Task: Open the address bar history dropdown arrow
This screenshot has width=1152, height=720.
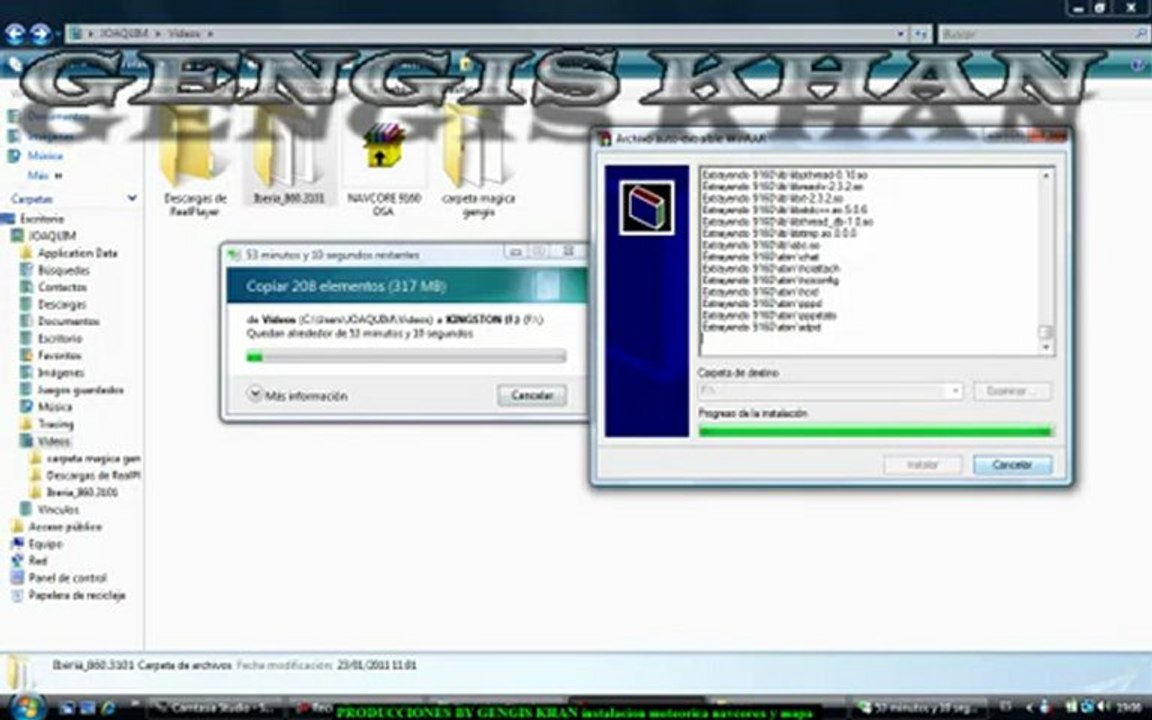Action: tap(900, 34)
